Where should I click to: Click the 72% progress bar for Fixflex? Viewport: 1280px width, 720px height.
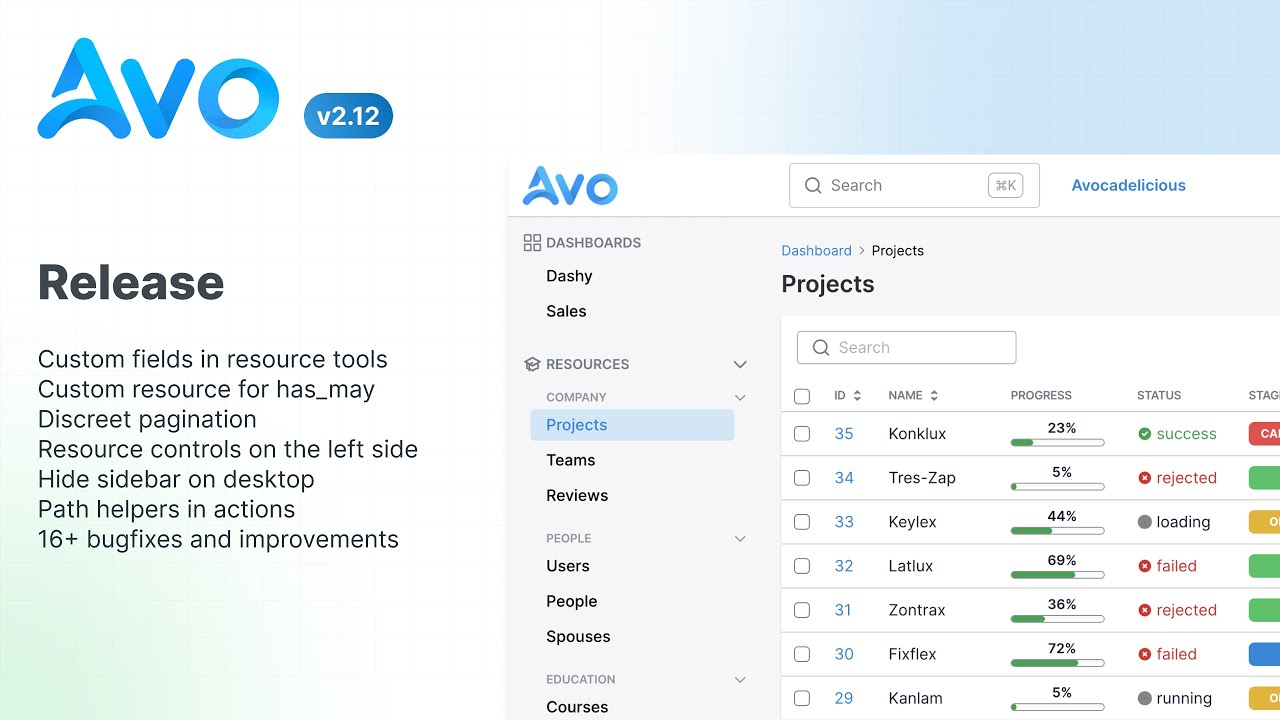click(1058, 662)
